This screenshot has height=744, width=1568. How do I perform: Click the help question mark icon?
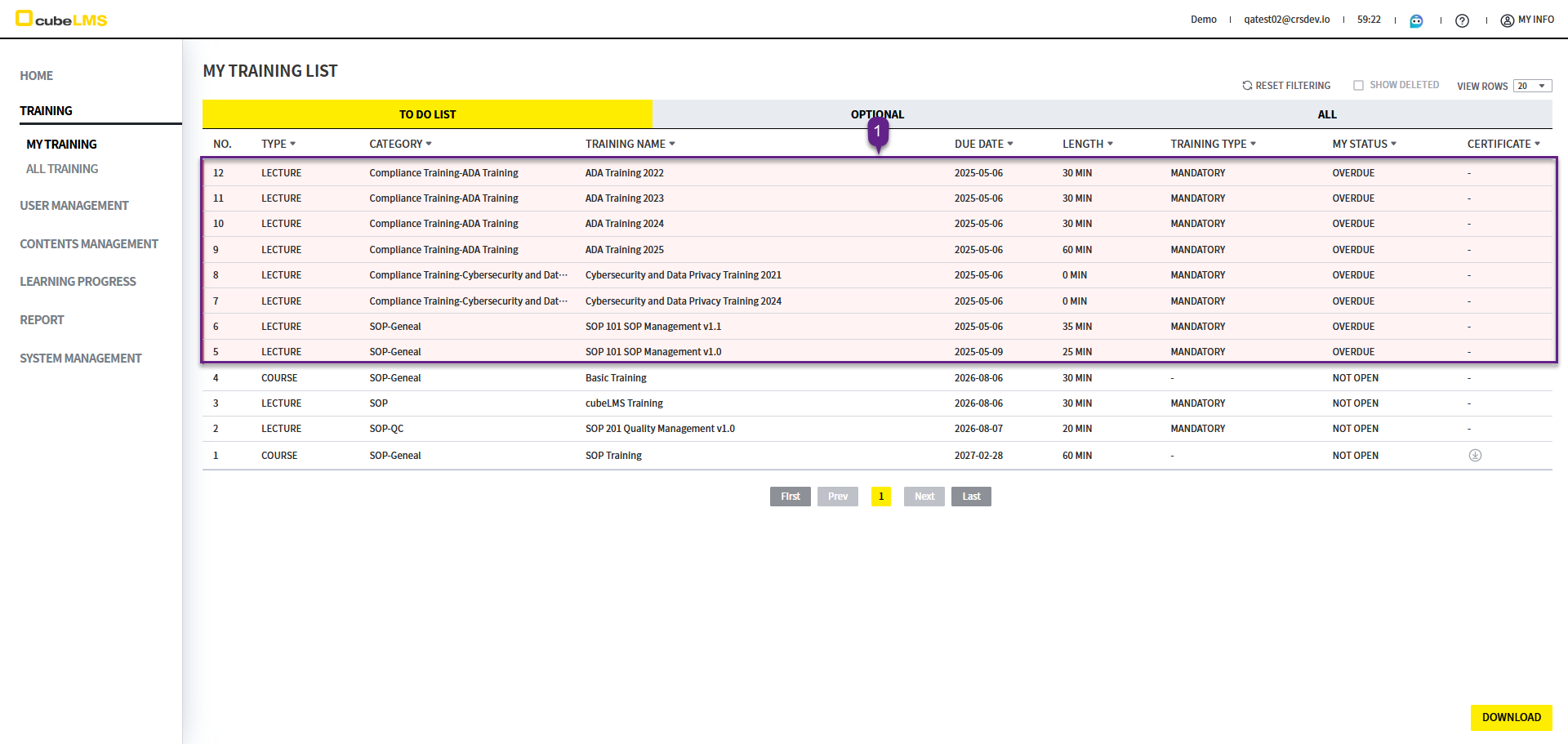click(1462, 20)
